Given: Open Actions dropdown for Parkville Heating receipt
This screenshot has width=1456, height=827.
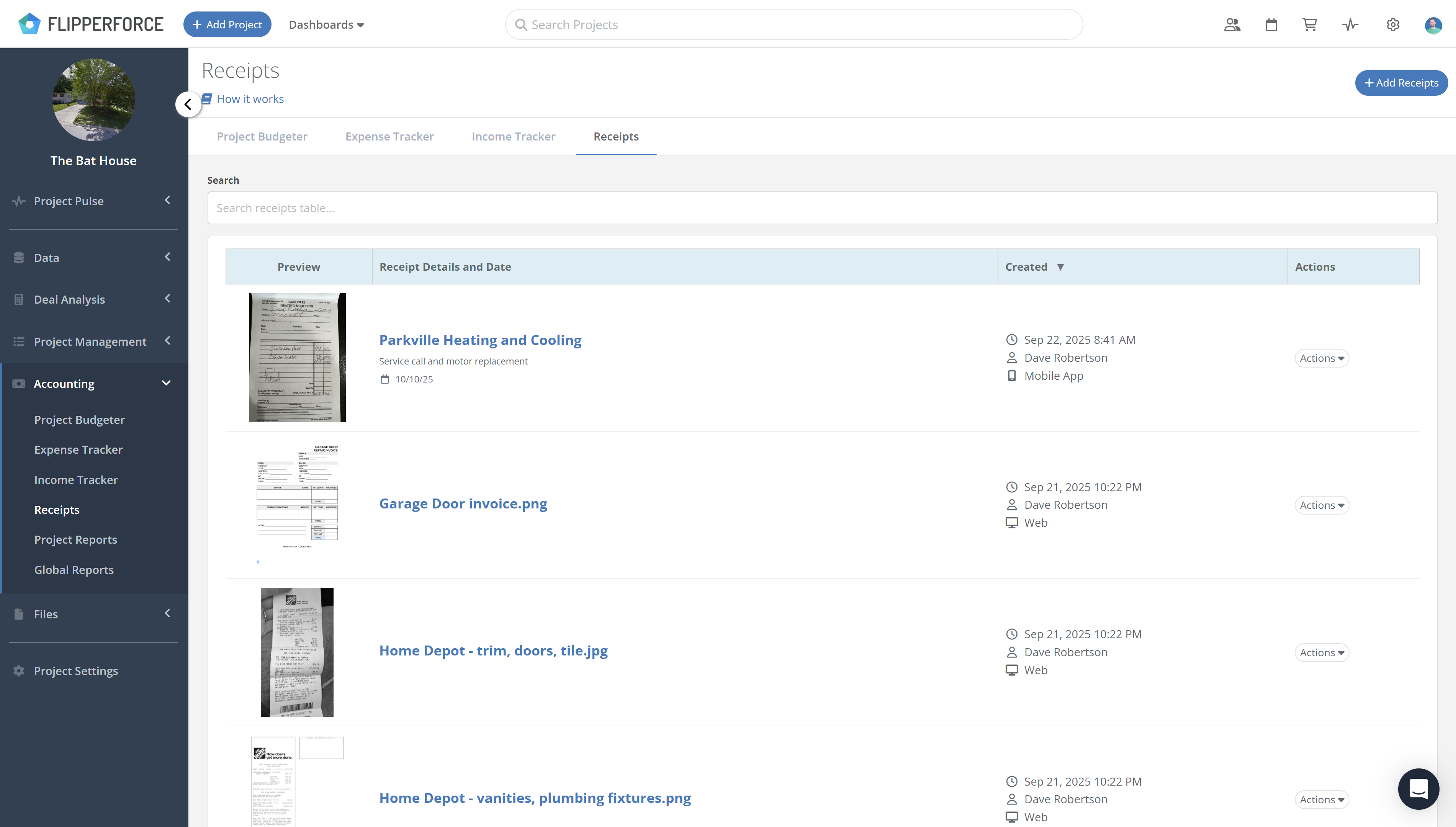Looking at the screenshot, I should click(x=1321, y=358).
